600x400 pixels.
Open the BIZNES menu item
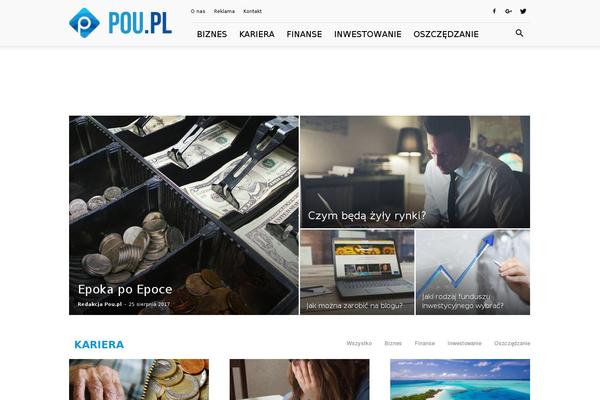pos(212,34)
